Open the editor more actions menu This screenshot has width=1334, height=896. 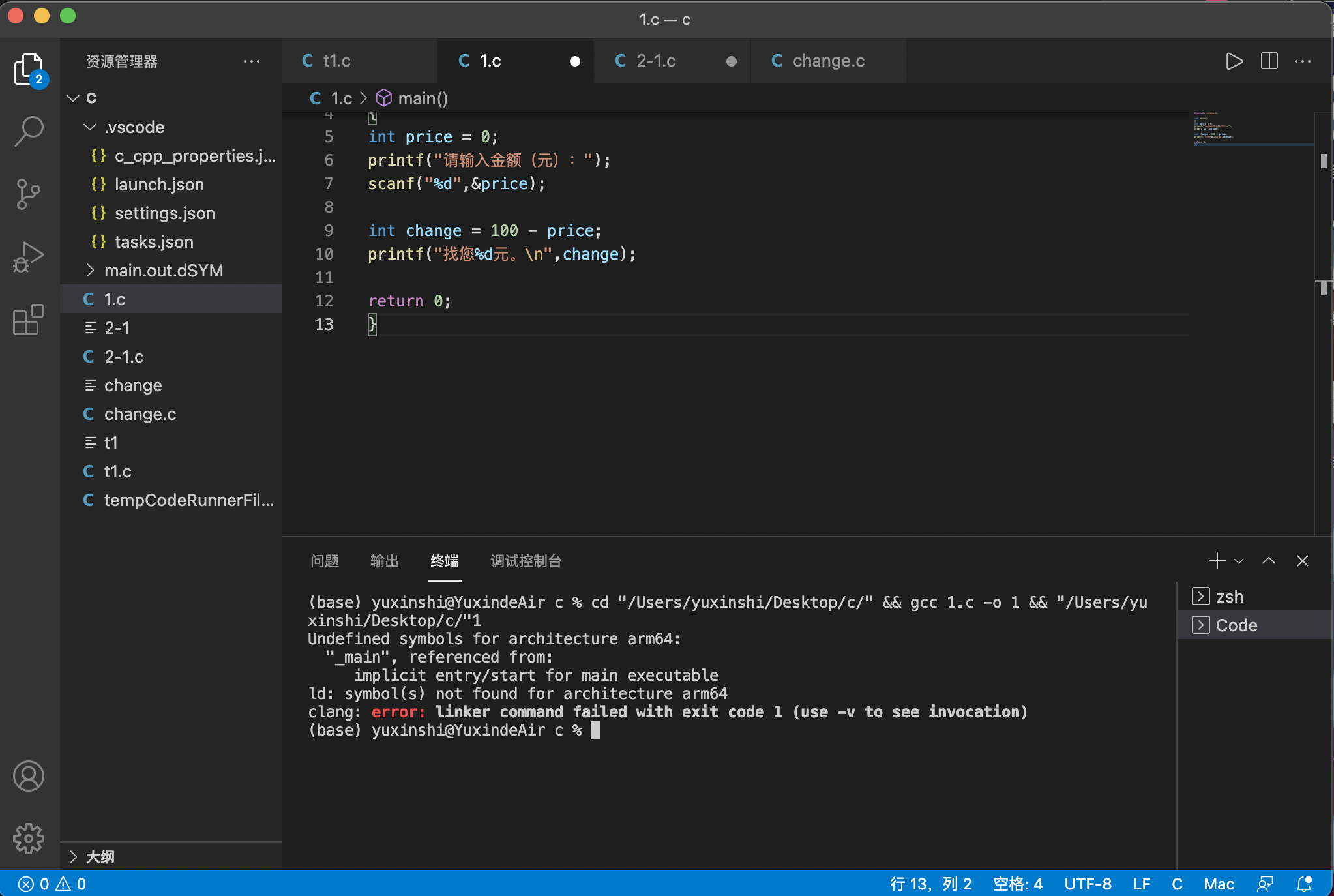[1303, 61]
